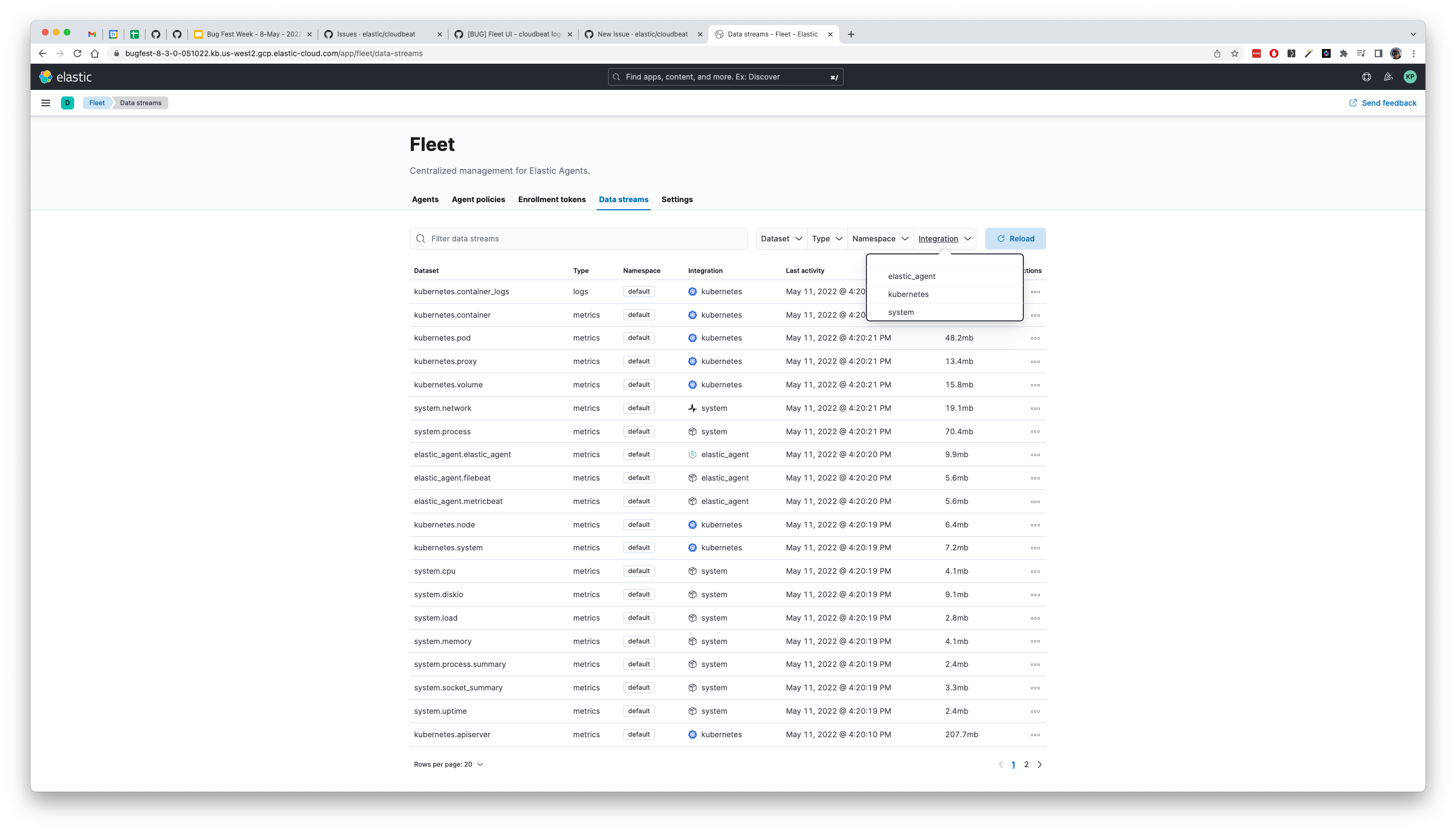
Task: Select system in Integration filter list
Action: [x=944, y=313]
